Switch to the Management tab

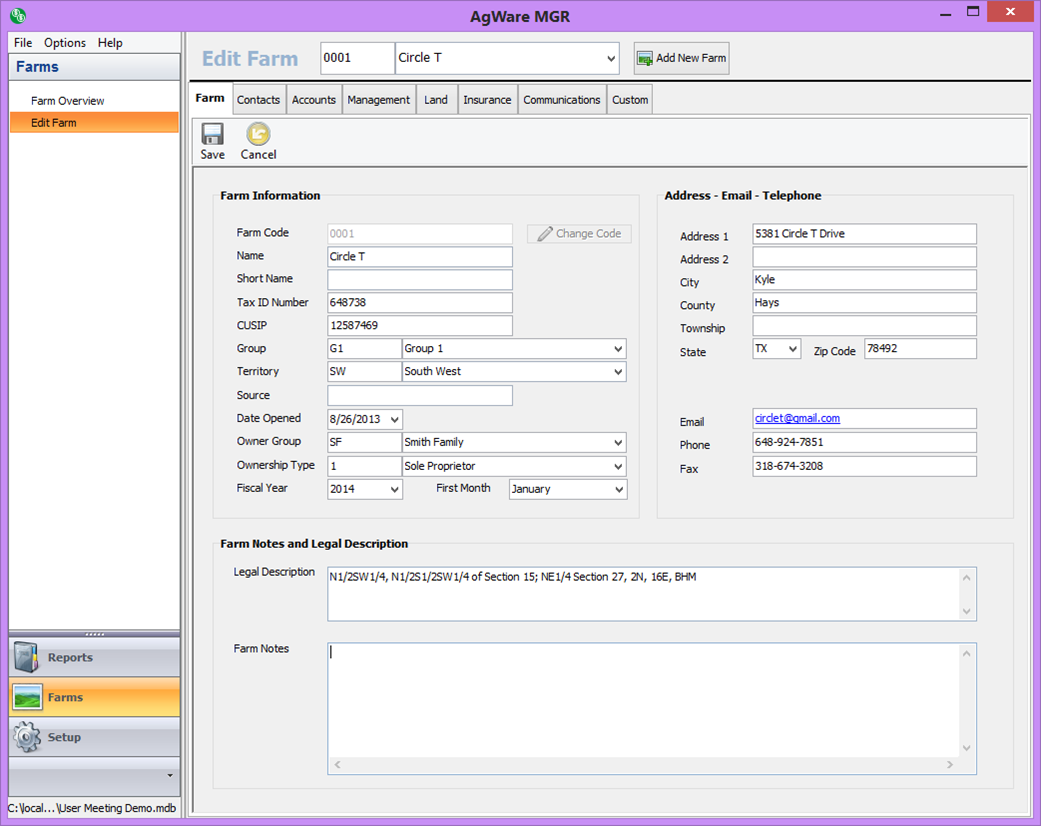point(378,100)
